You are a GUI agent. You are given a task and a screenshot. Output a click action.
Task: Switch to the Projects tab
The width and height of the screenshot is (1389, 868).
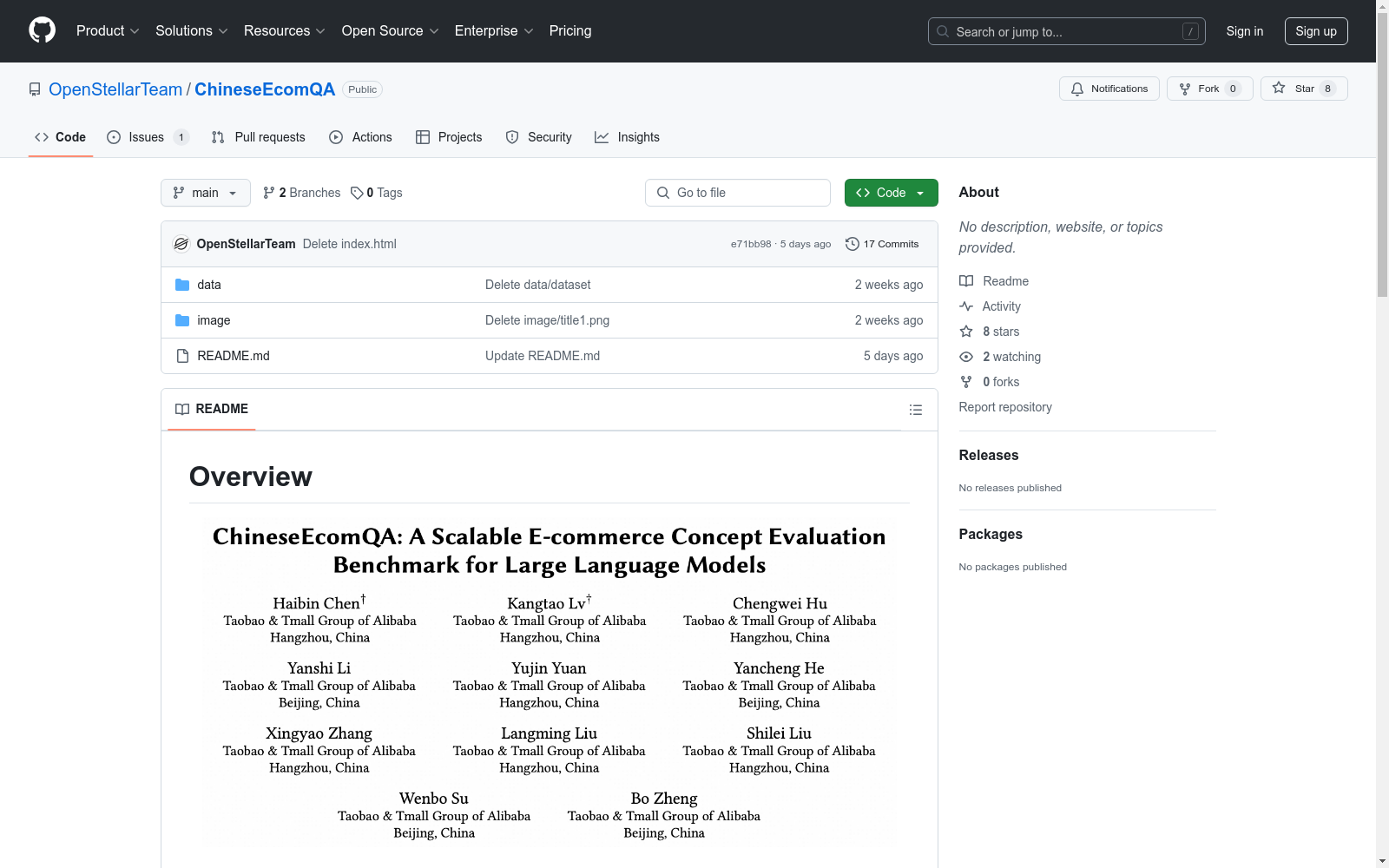449,137
